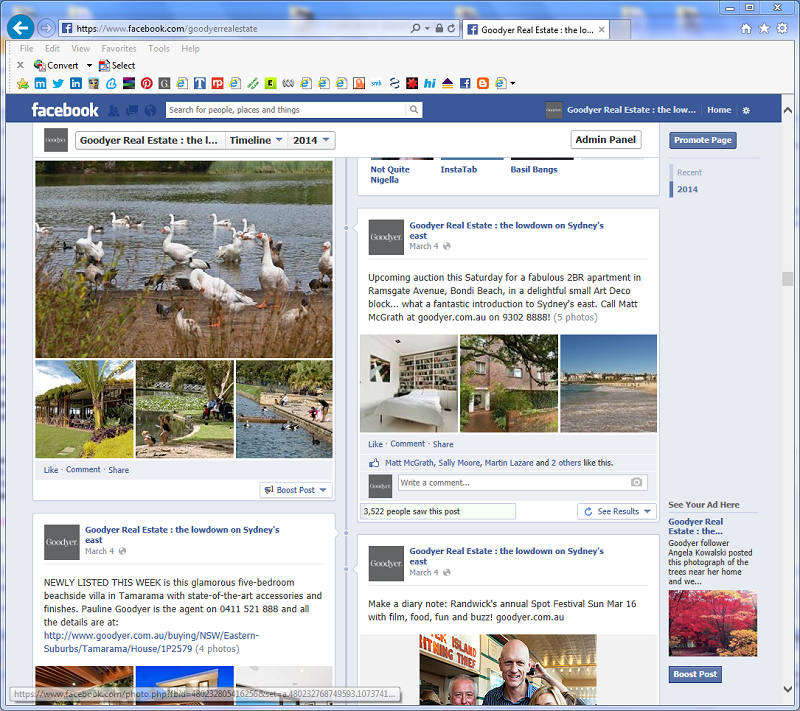Open the Not Quite Nigella link
The width and height of the screenshot is (800, 711).
390,174
